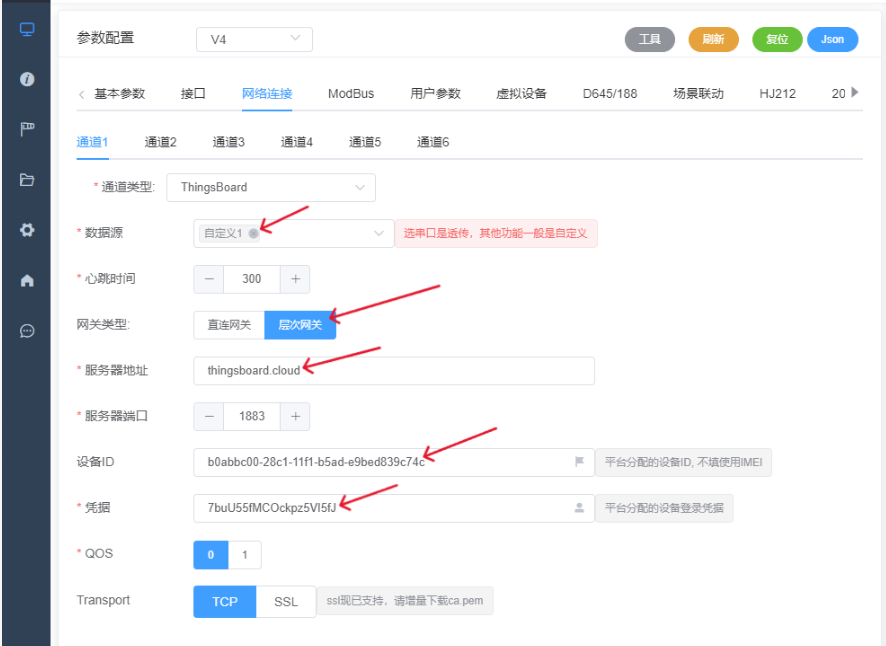This screenshot has width=886, height=646.
Task: Click the 刷新 button
Action: point(713,39)
